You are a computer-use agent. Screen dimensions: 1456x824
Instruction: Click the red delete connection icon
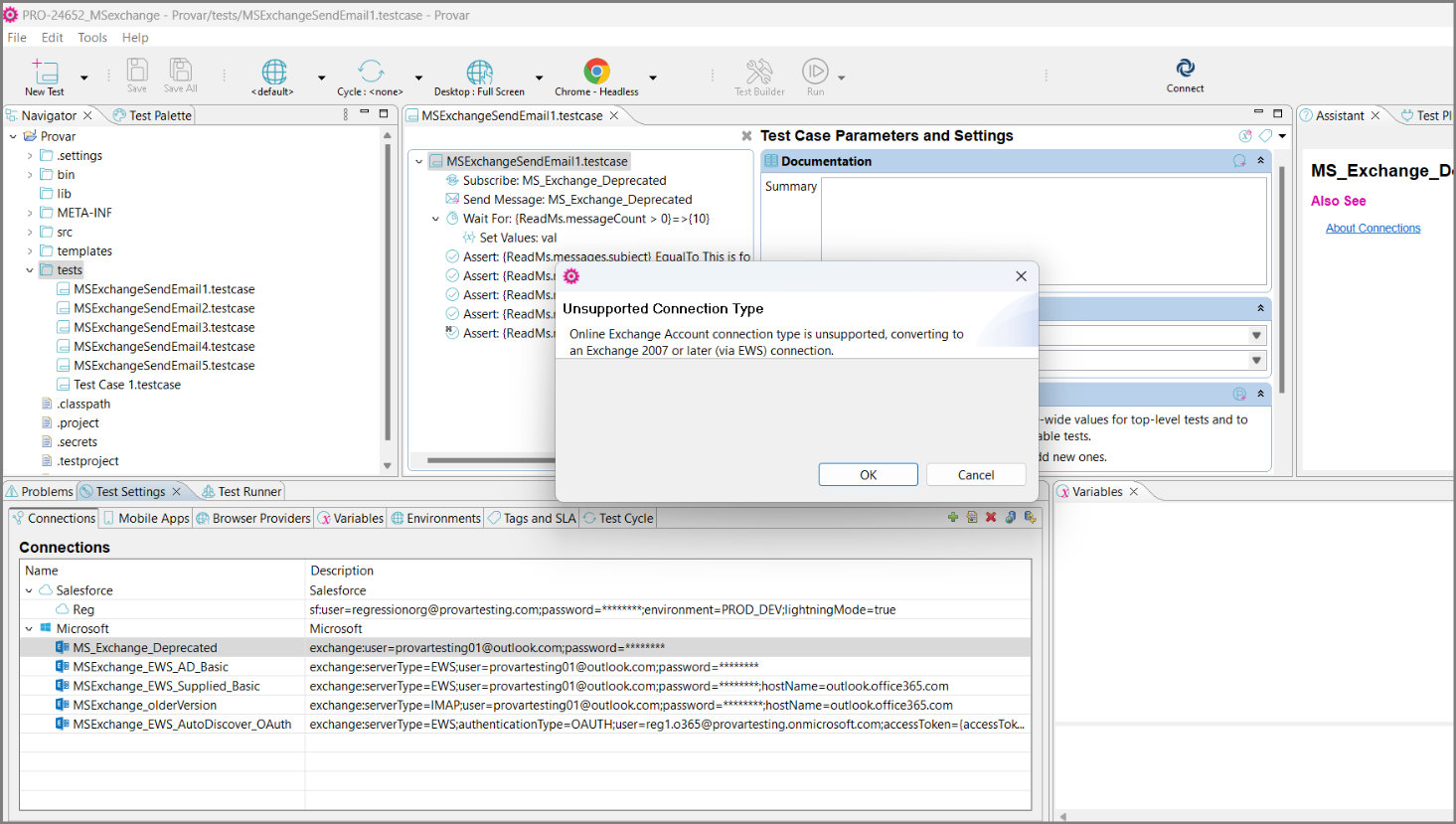pos(991,517)
